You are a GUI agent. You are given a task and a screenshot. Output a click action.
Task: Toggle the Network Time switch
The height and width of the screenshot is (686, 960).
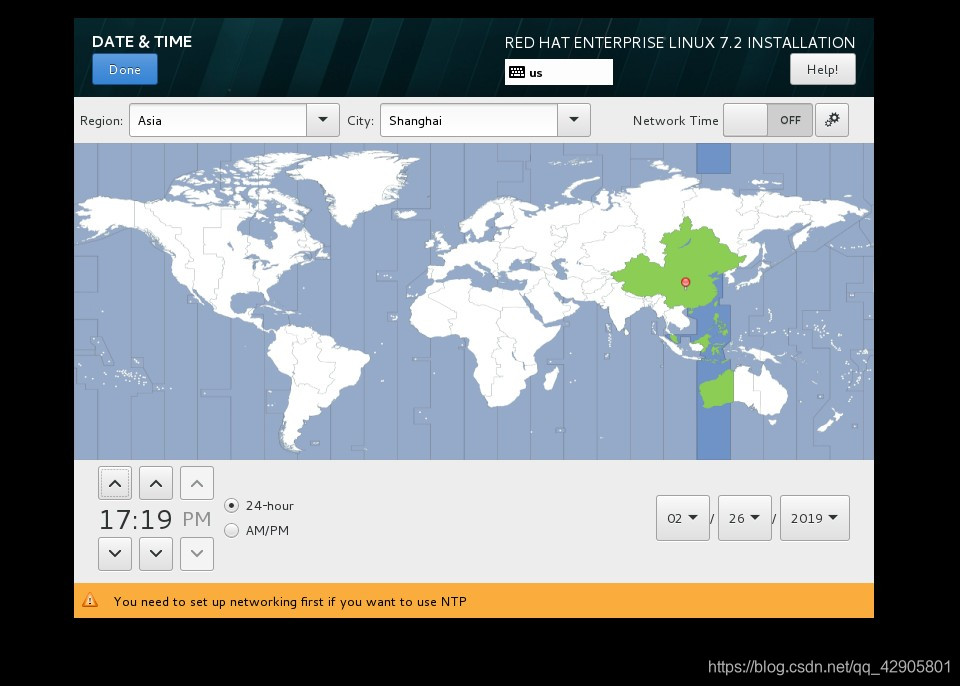[768, 120]
